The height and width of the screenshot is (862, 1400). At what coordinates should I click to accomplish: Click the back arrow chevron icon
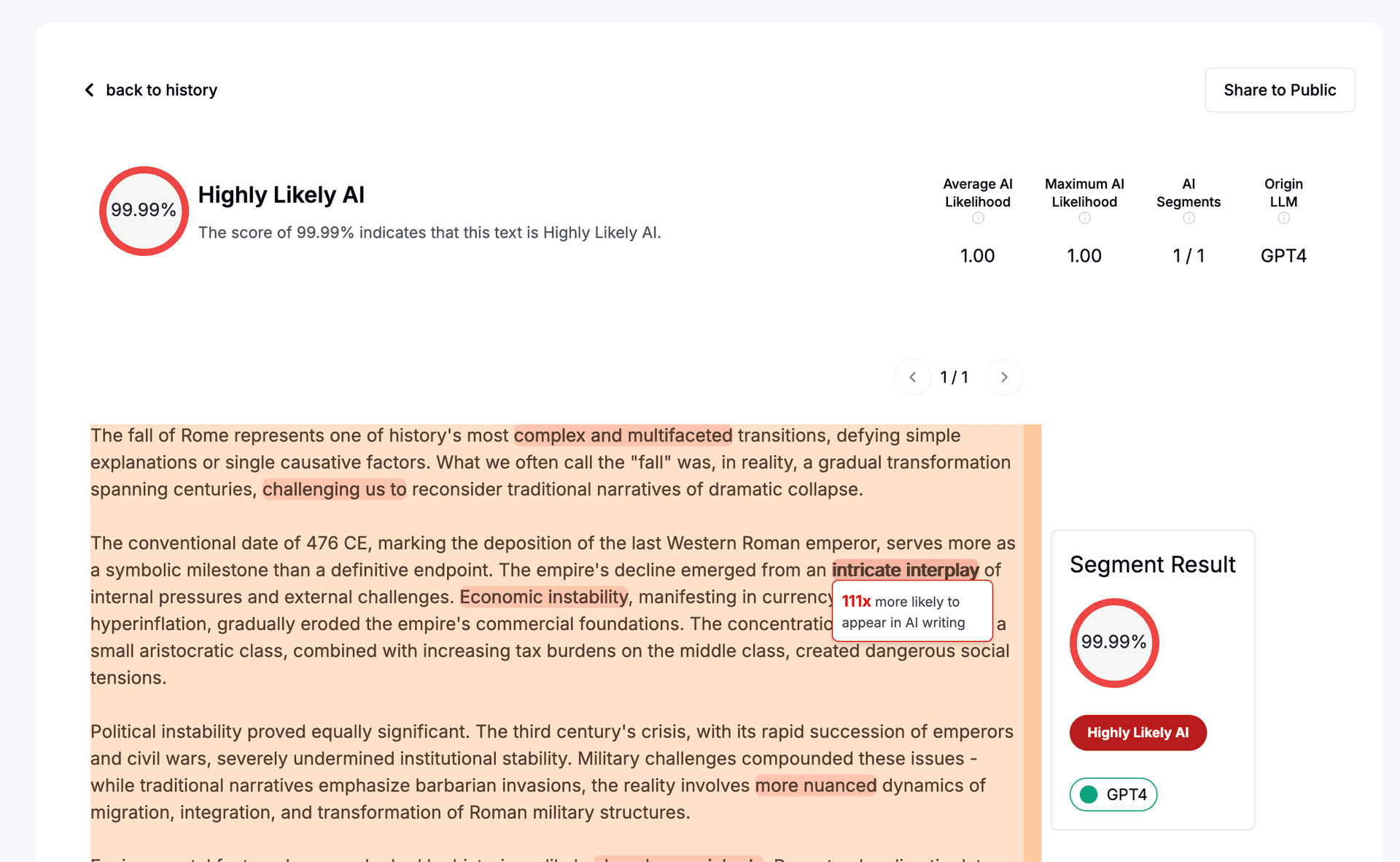tap(90, 90)
